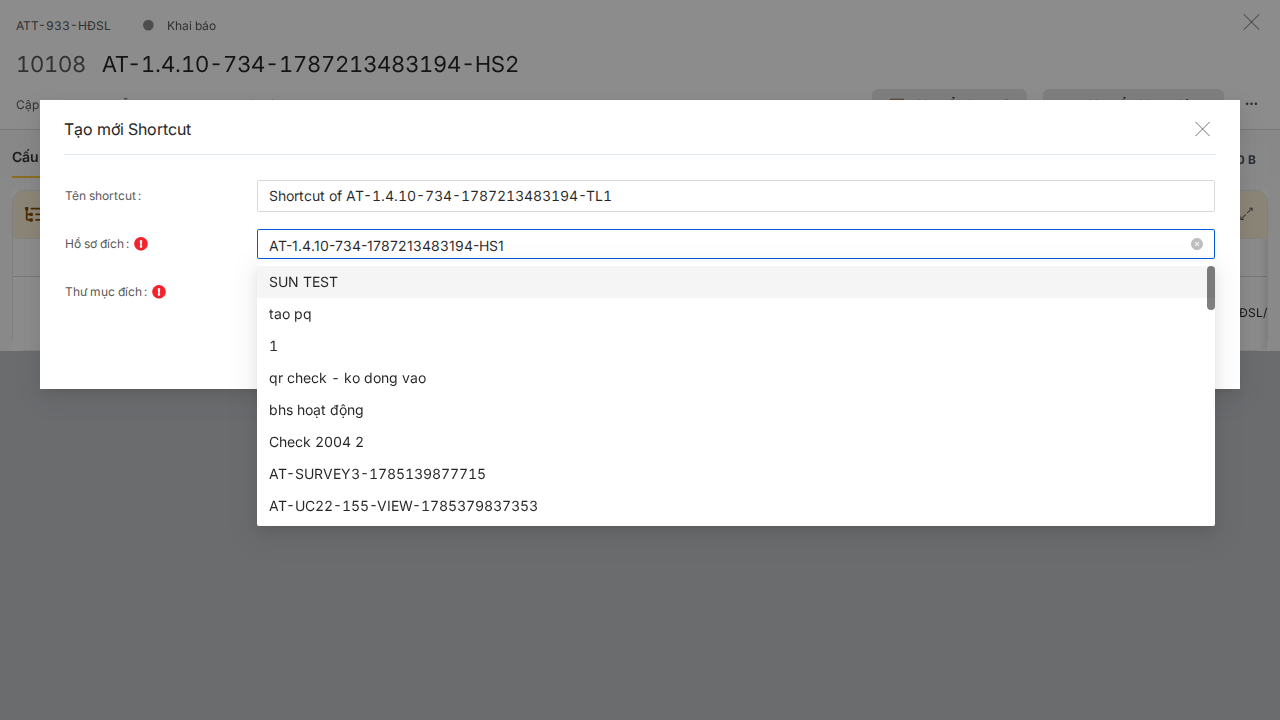
Task: Close the Tạo mới Shortcut dialog
Action: point(1202,129)
